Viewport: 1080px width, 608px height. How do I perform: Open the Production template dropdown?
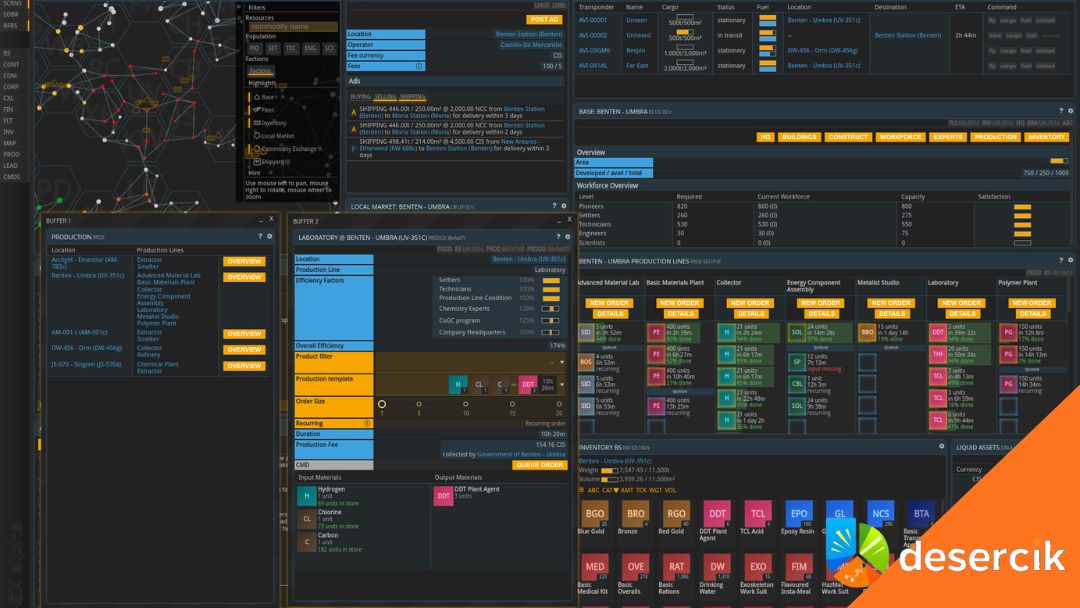[562, 384]
